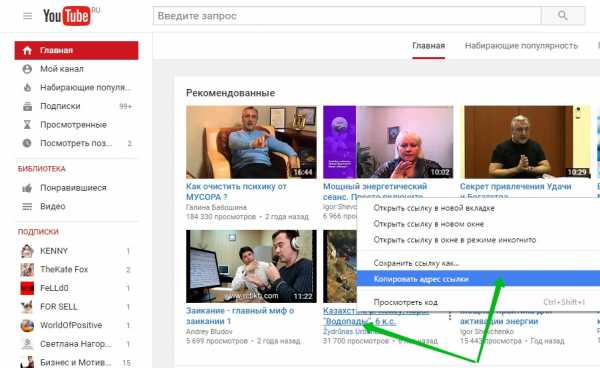
Task: Click the flame icon for trending
Action: pyautogui.click(x=27, y=88)
